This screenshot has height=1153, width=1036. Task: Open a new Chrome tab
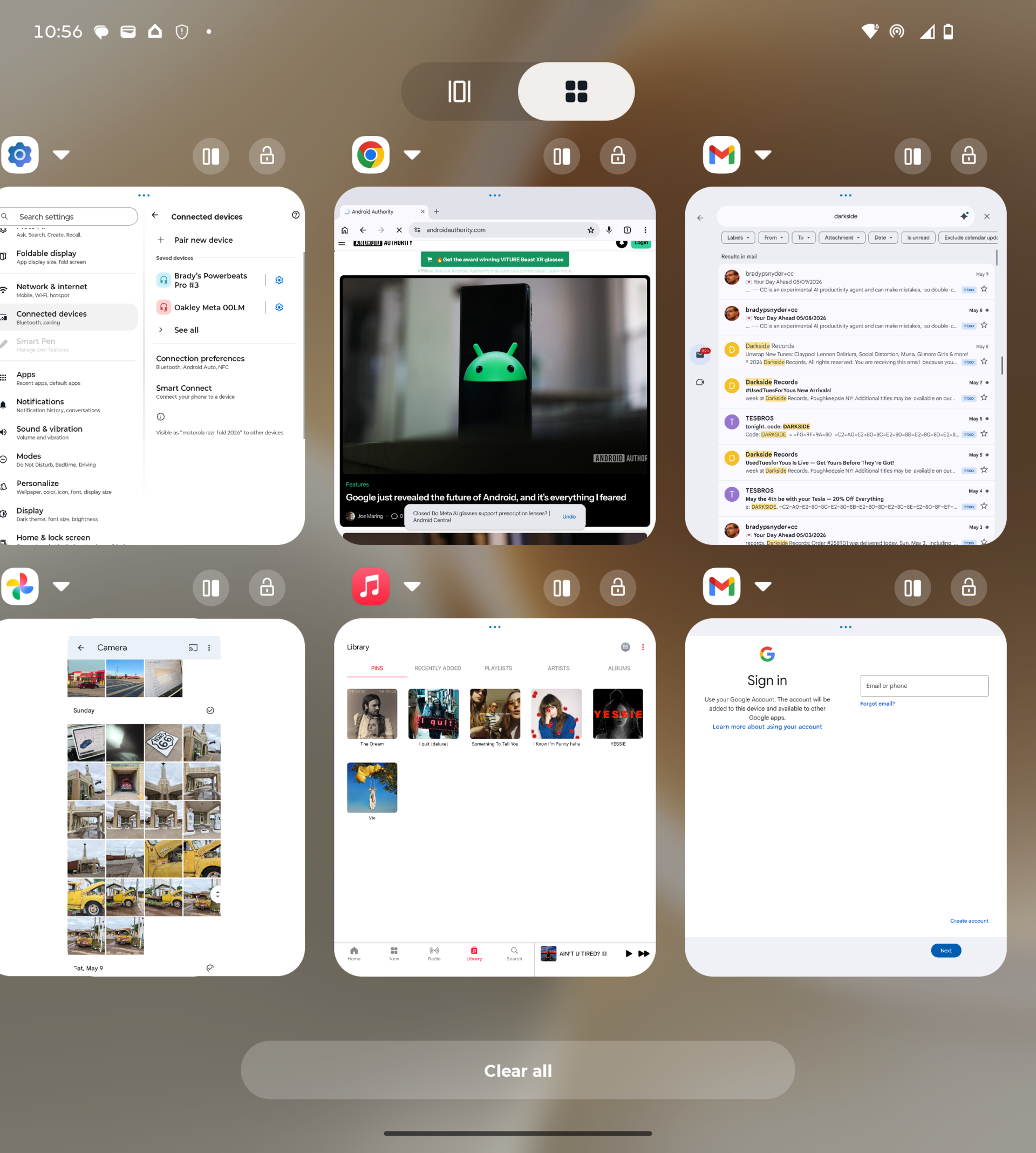point(437,212)
